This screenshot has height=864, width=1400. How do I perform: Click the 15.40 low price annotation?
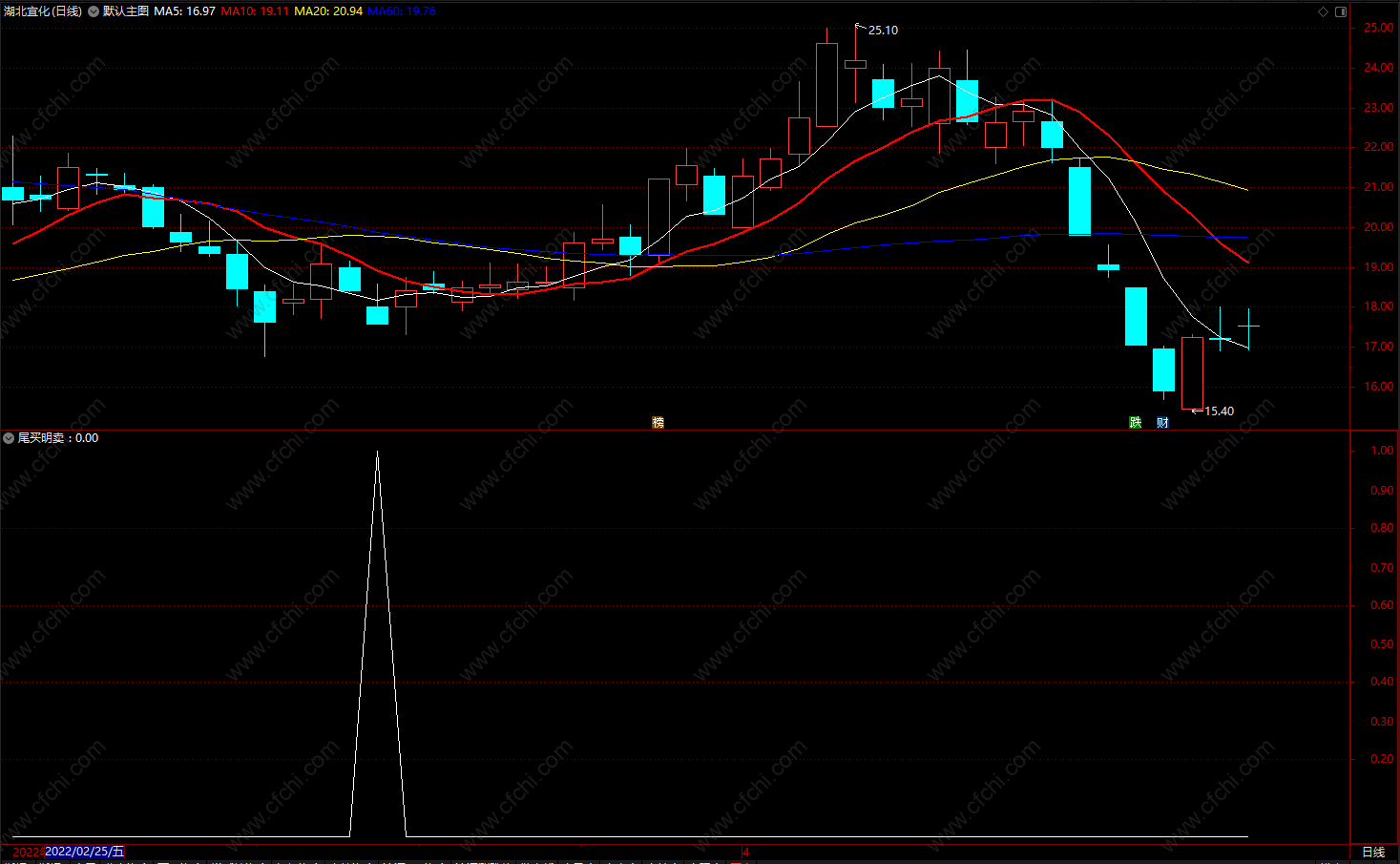pyautogui.click(x=1219, y=411)
